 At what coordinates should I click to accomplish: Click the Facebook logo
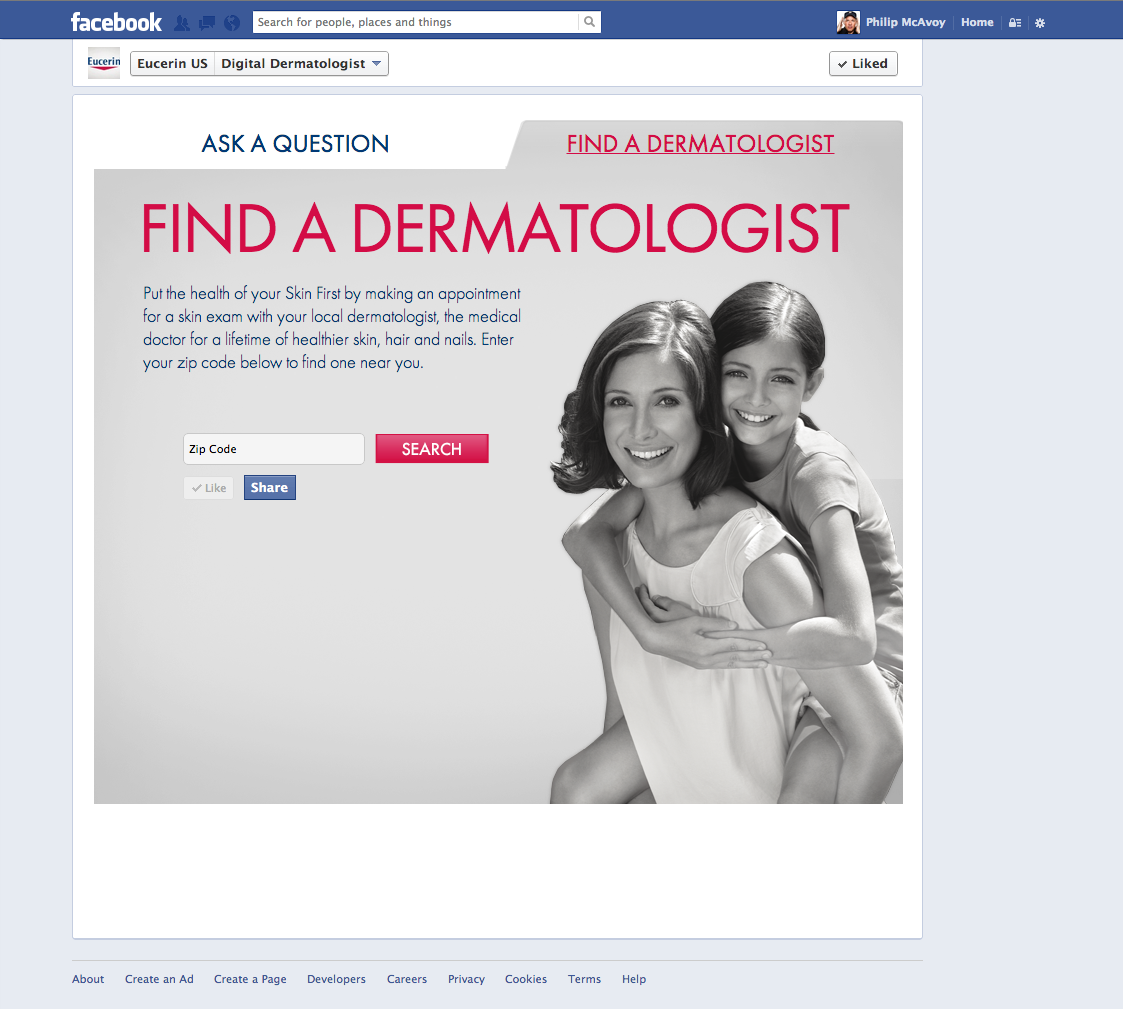tap(116, 22)
